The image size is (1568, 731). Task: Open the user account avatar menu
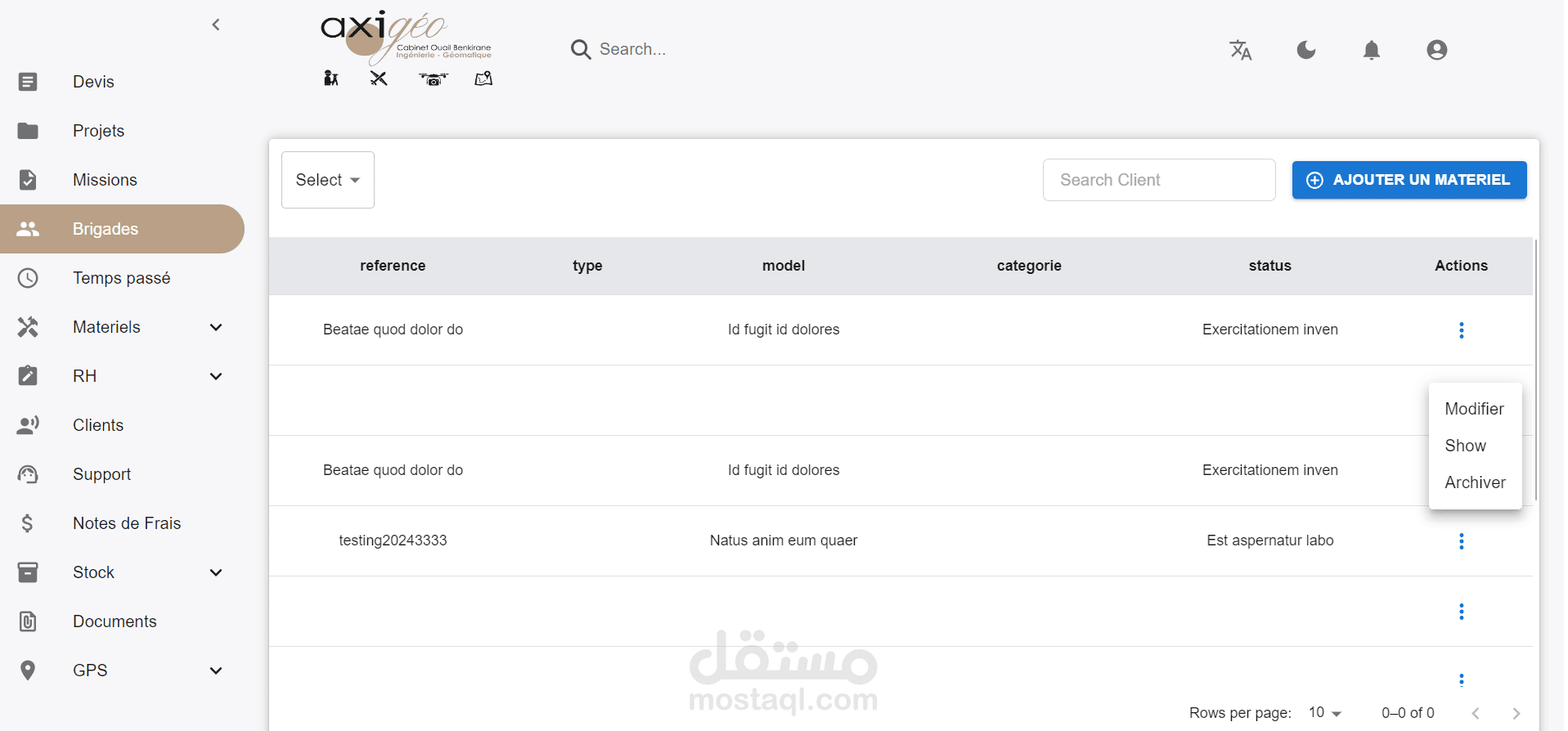coord(1437,50)
